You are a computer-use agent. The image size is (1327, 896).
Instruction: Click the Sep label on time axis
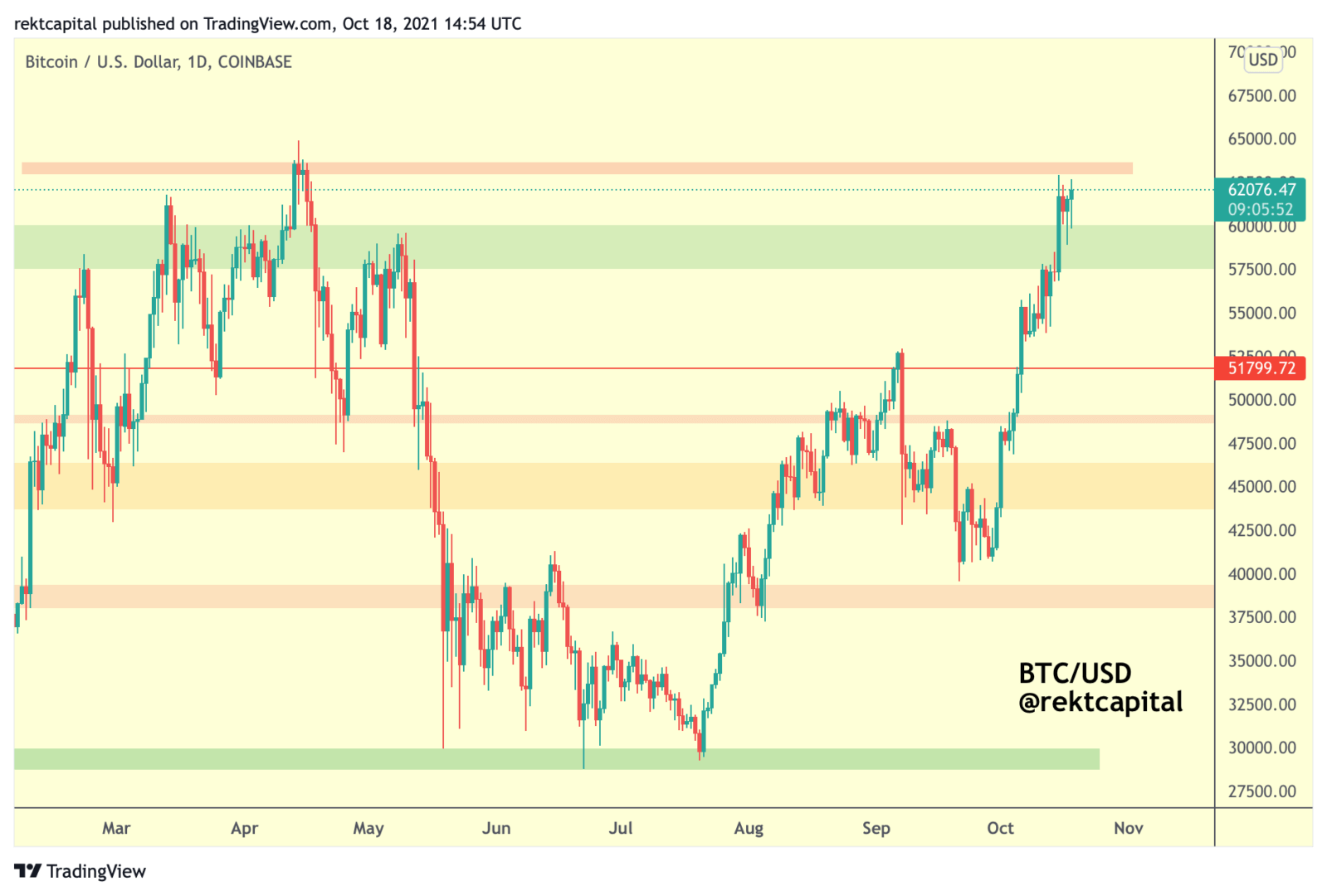tap(876, 828)
